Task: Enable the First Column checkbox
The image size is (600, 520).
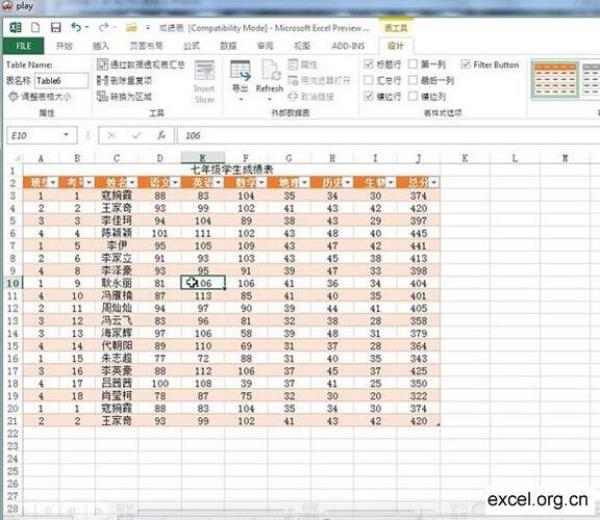Action: 412,64
